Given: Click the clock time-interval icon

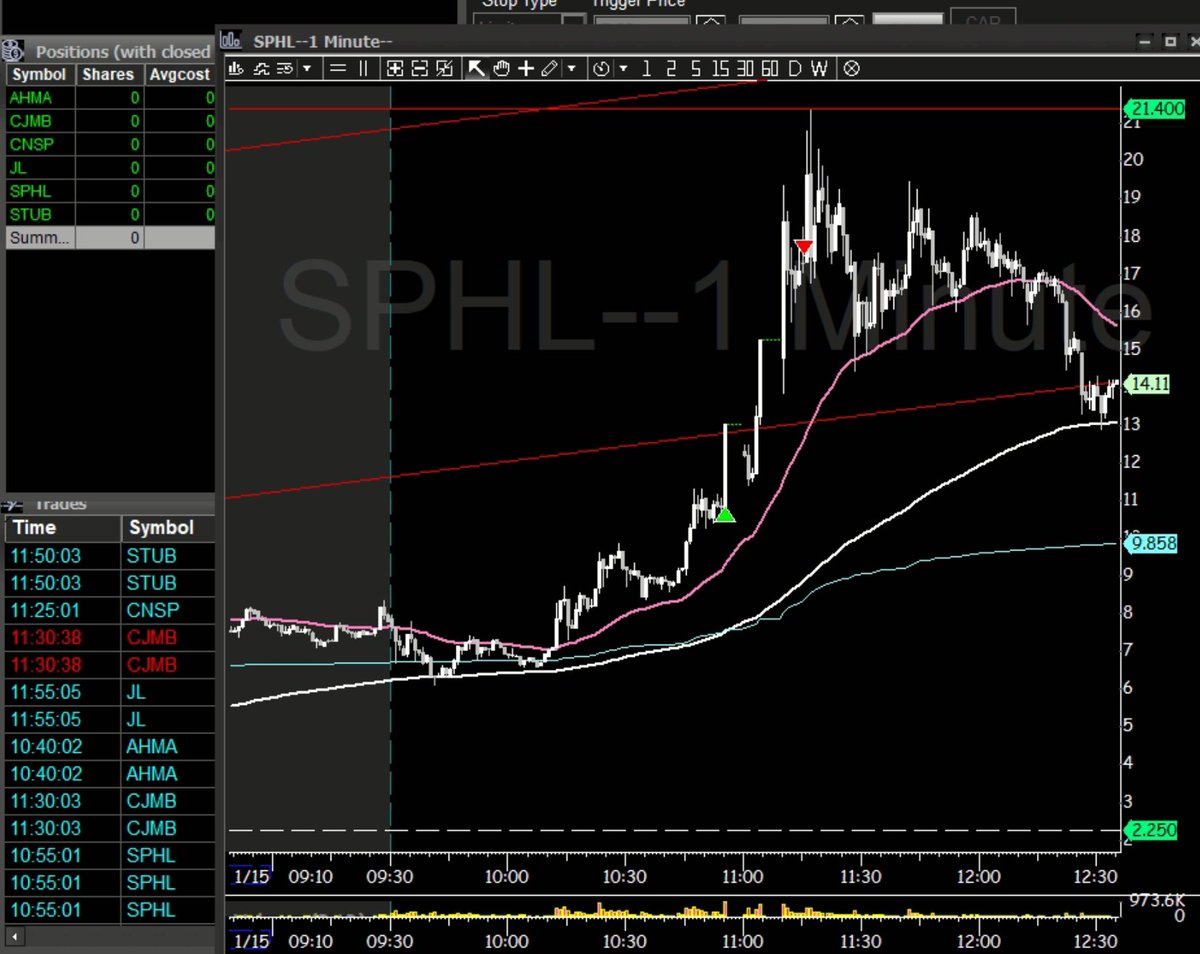Looking at the screenshot, I should (600, 68).
